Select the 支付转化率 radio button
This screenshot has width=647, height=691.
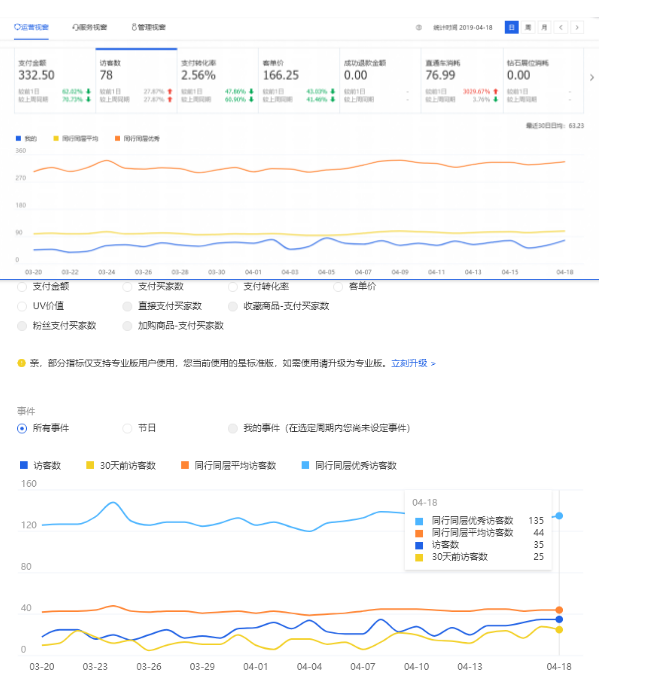click(x=233, y=287)
